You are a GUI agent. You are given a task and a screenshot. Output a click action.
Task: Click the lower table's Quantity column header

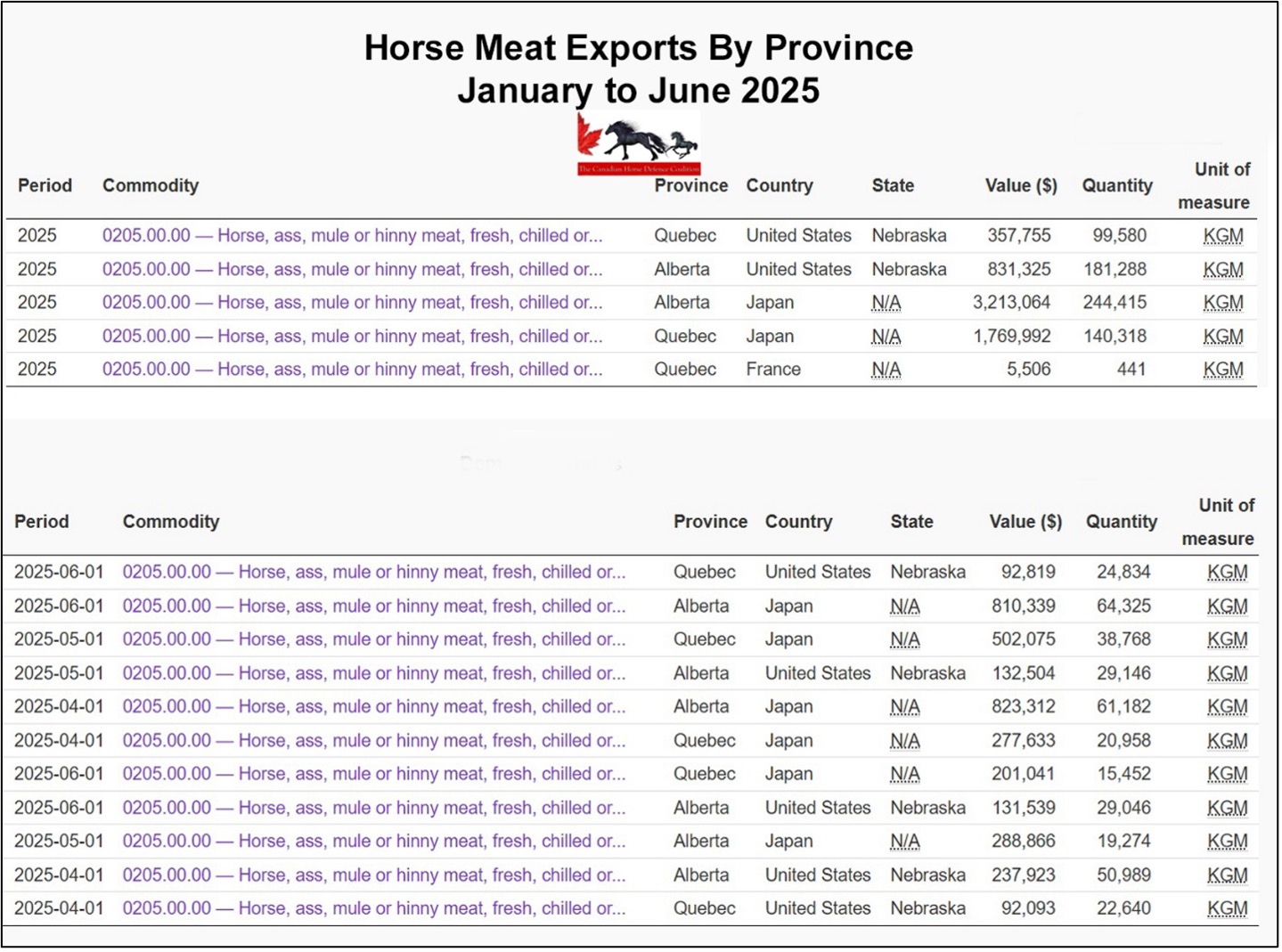(1121, 522)
